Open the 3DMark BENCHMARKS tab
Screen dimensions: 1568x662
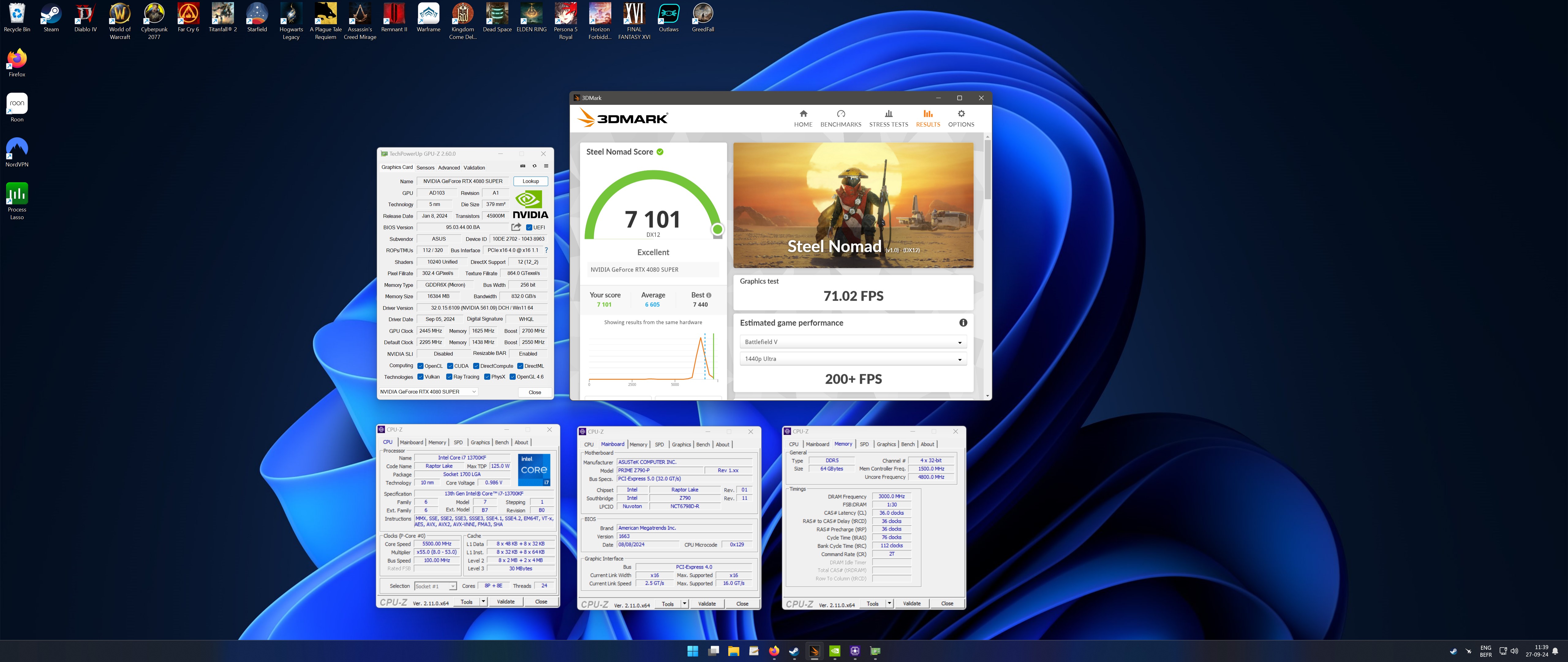click(x=841, y=119)
